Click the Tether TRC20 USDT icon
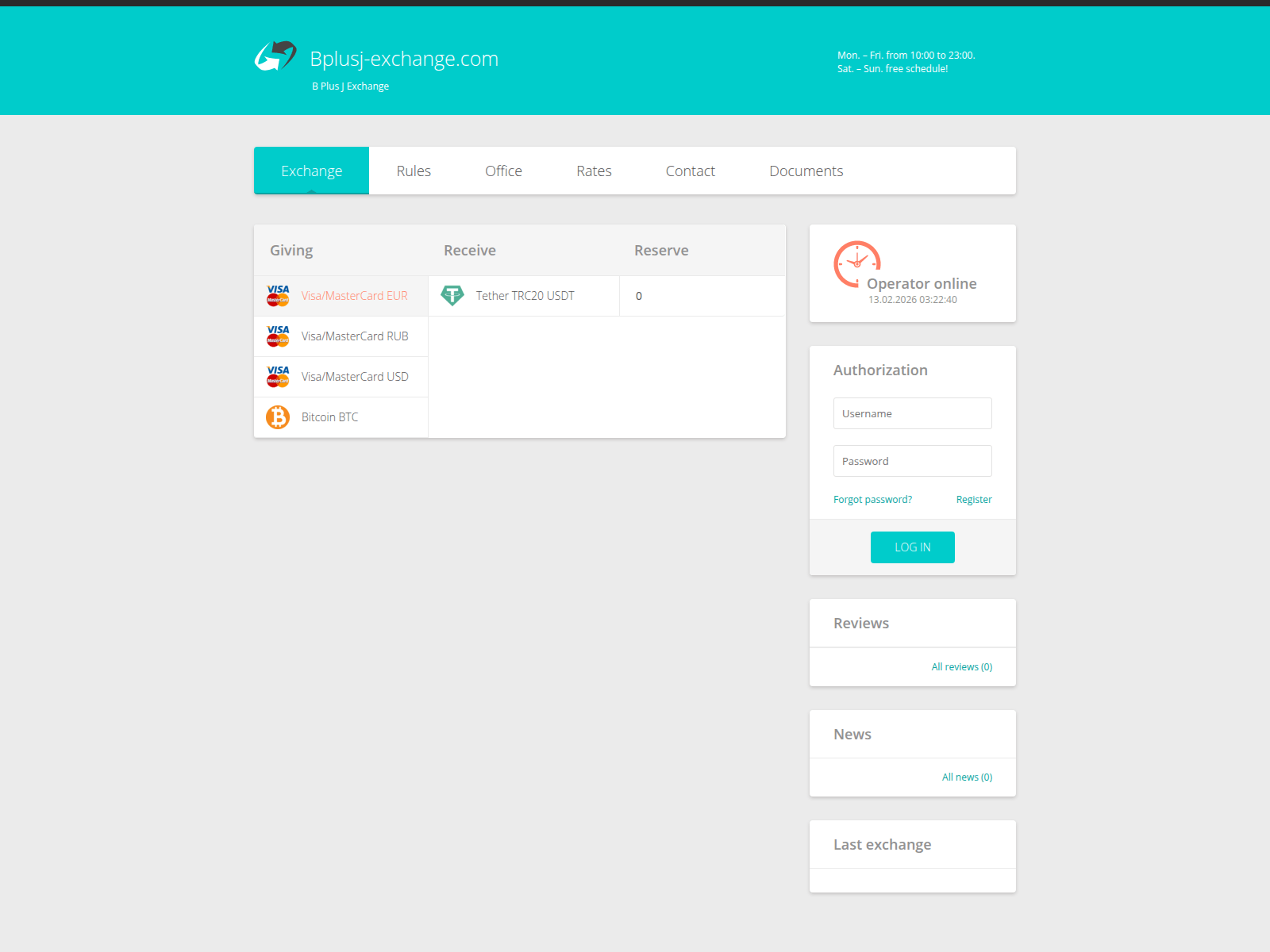Image resolution: width=1270 pixels, height=952 pixels. tap(452, 295)
